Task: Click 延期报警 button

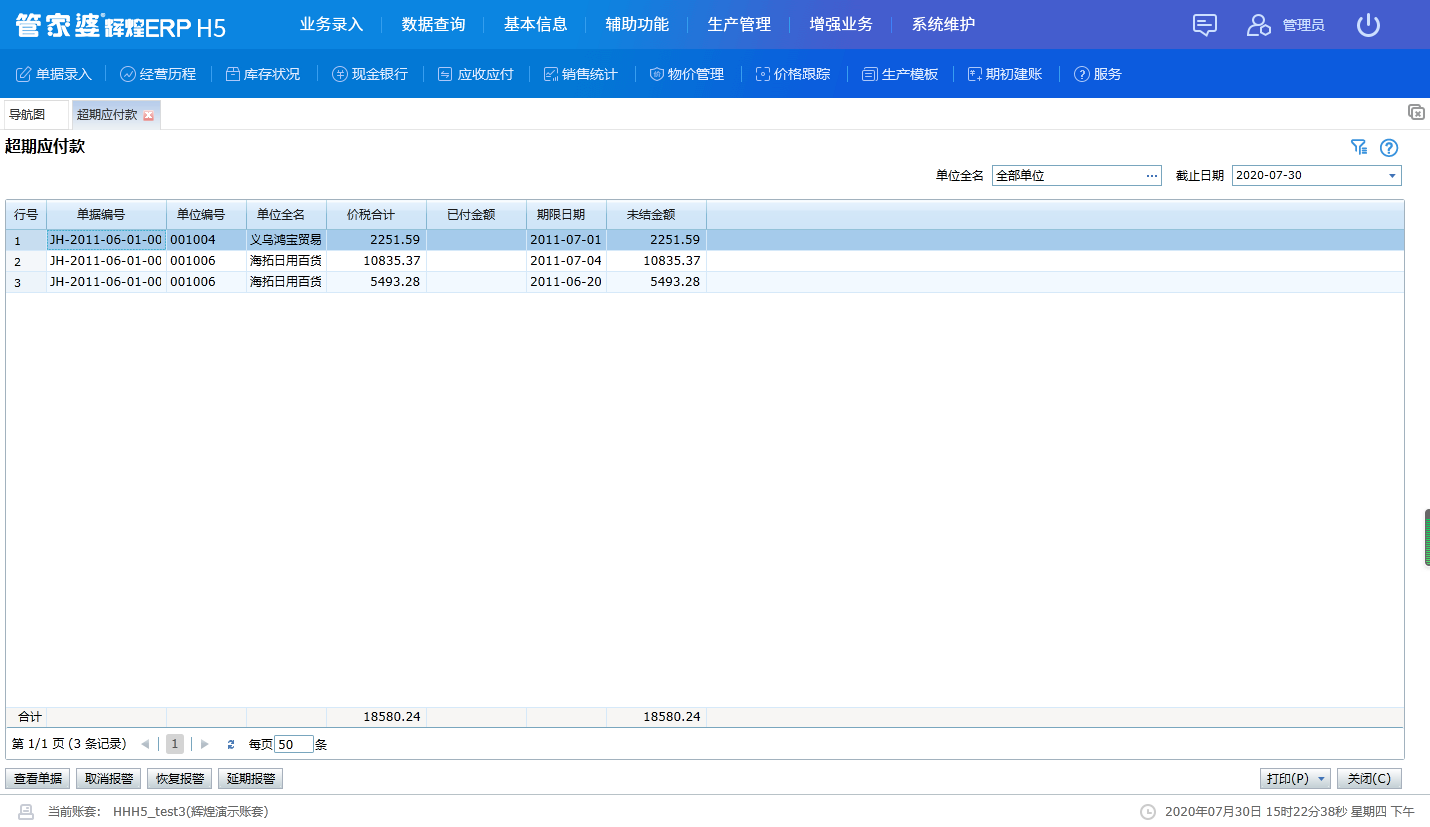Action: click(250, 779)
